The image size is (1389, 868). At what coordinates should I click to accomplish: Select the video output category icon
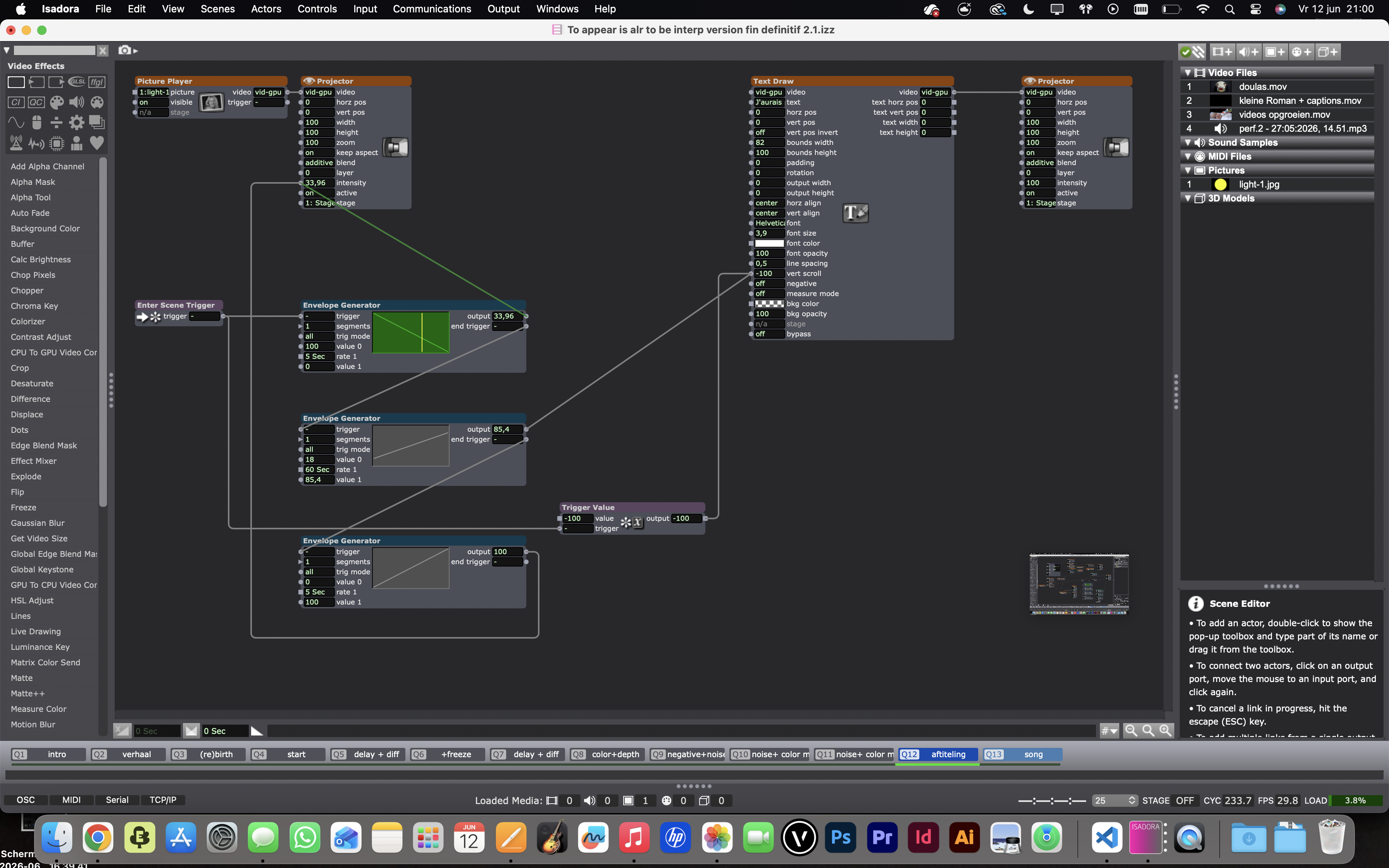[56, 82]
